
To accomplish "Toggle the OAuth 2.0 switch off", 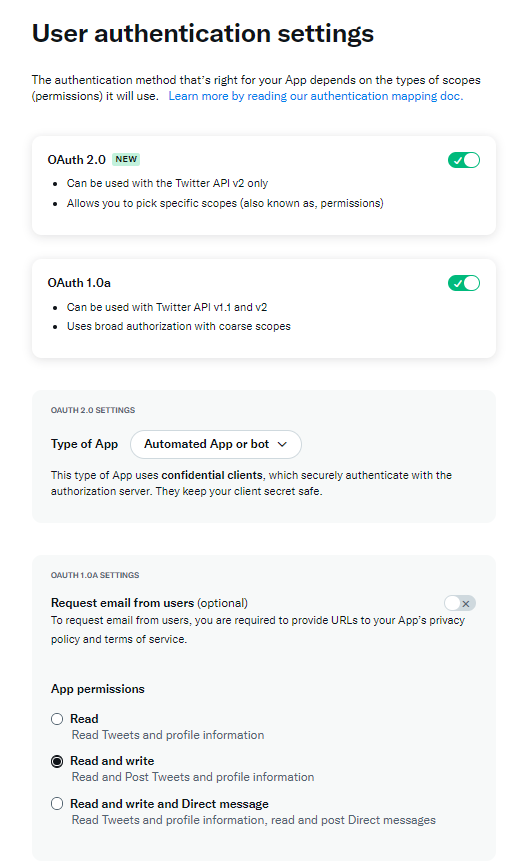I will point(464,160).
